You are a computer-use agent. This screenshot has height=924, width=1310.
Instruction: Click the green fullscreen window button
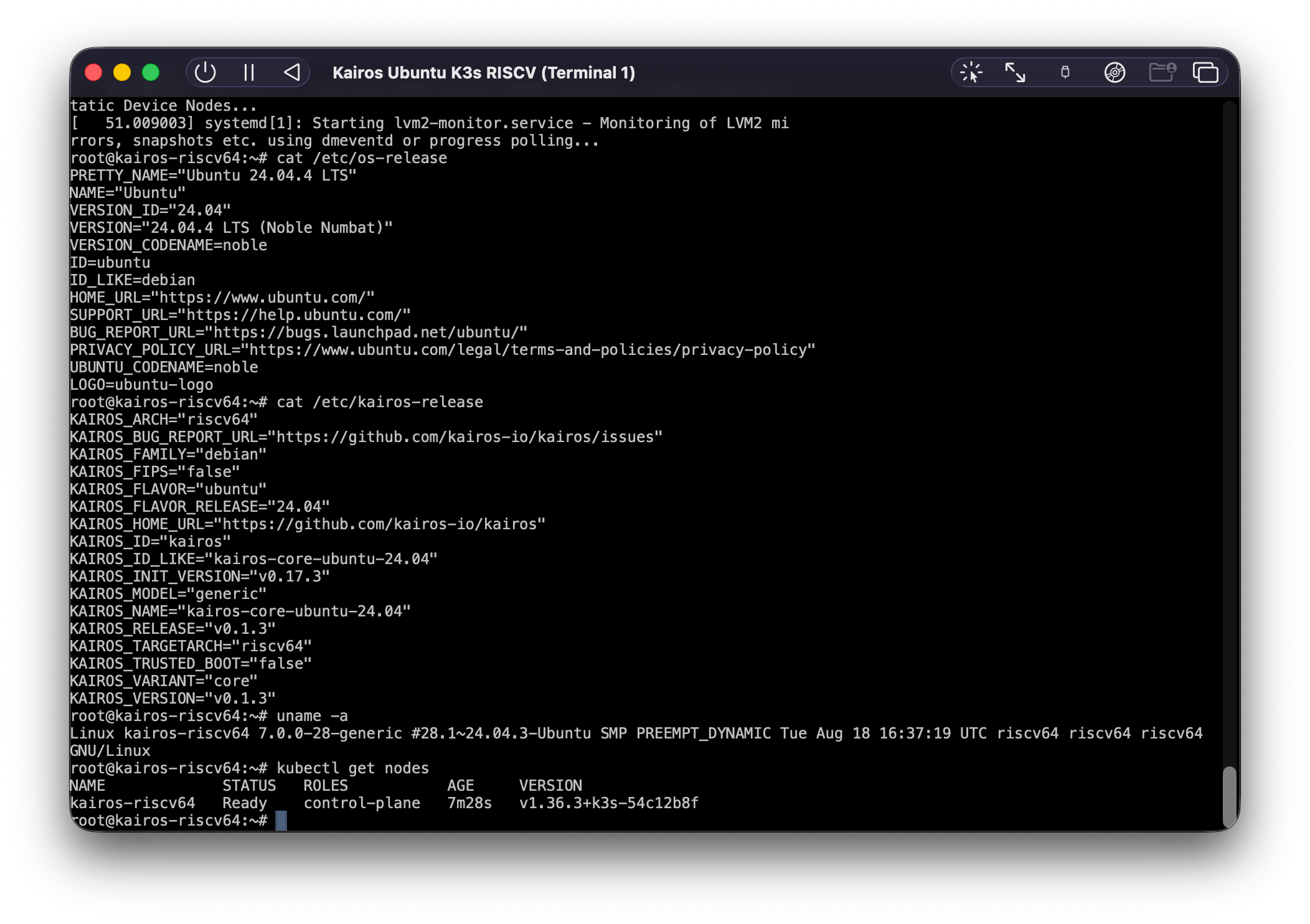151,73
